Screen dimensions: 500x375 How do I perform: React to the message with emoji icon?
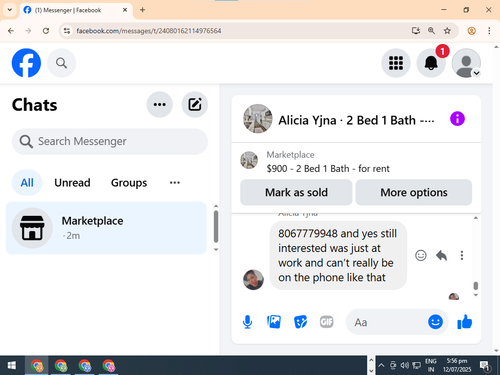tap(421, 255)
